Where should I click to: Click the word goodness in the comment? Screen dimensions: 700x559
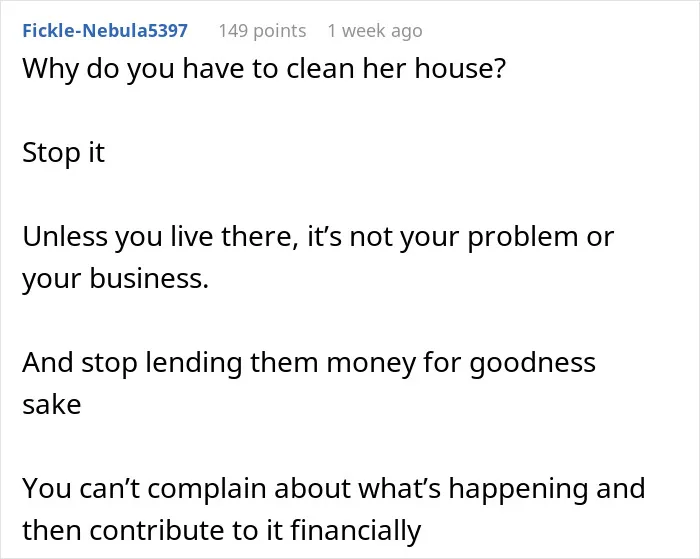(x=533, y=363)
